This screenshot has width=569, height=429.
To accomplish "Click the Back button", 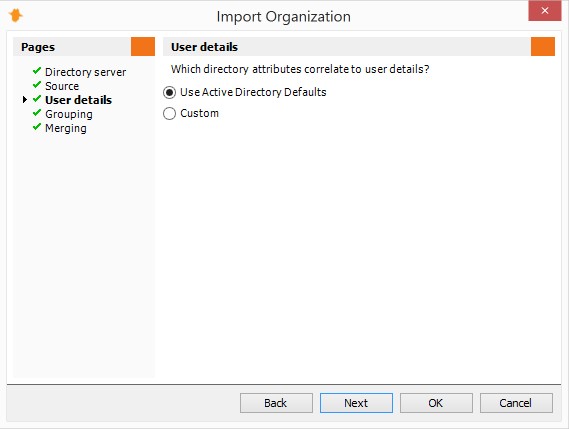I will [x=276, y=403].
